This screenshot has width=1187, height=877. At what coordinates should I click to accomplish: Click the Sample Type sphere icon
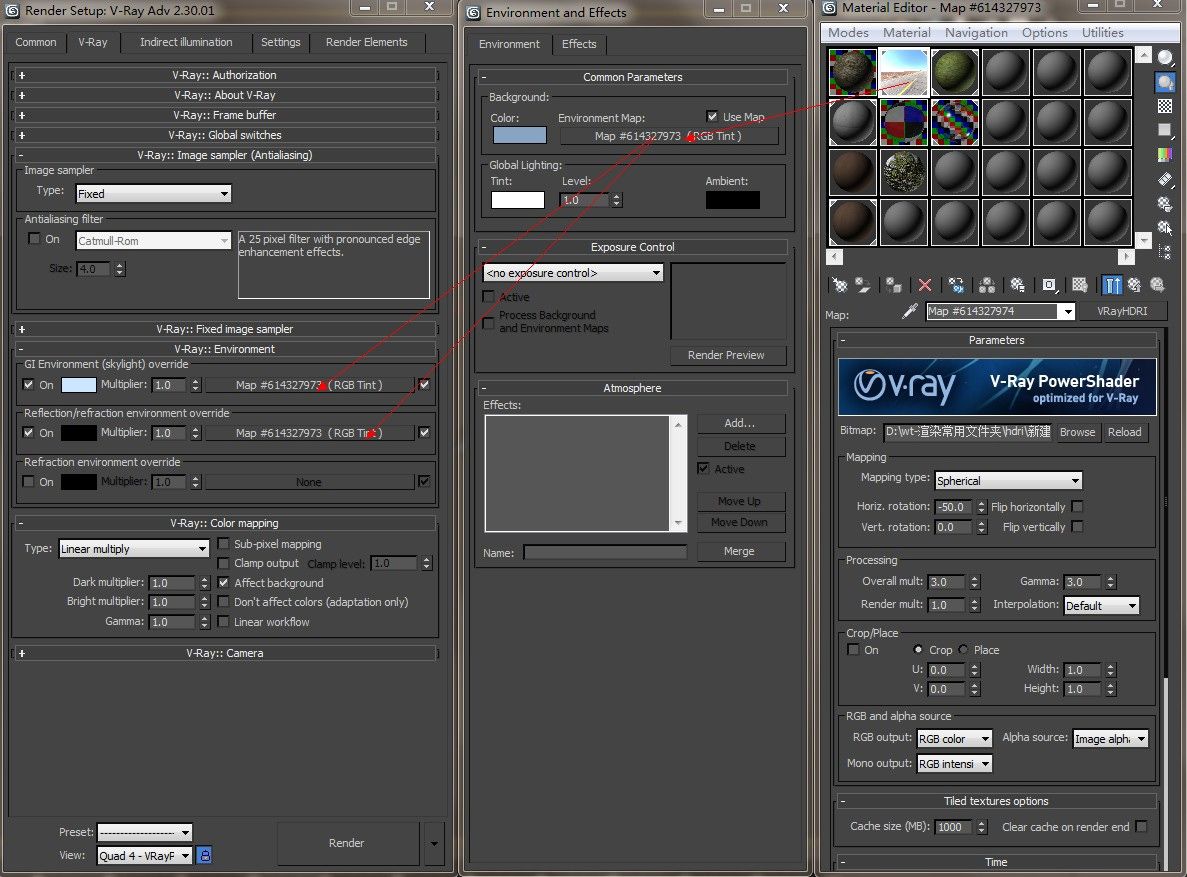point(1166,58)
